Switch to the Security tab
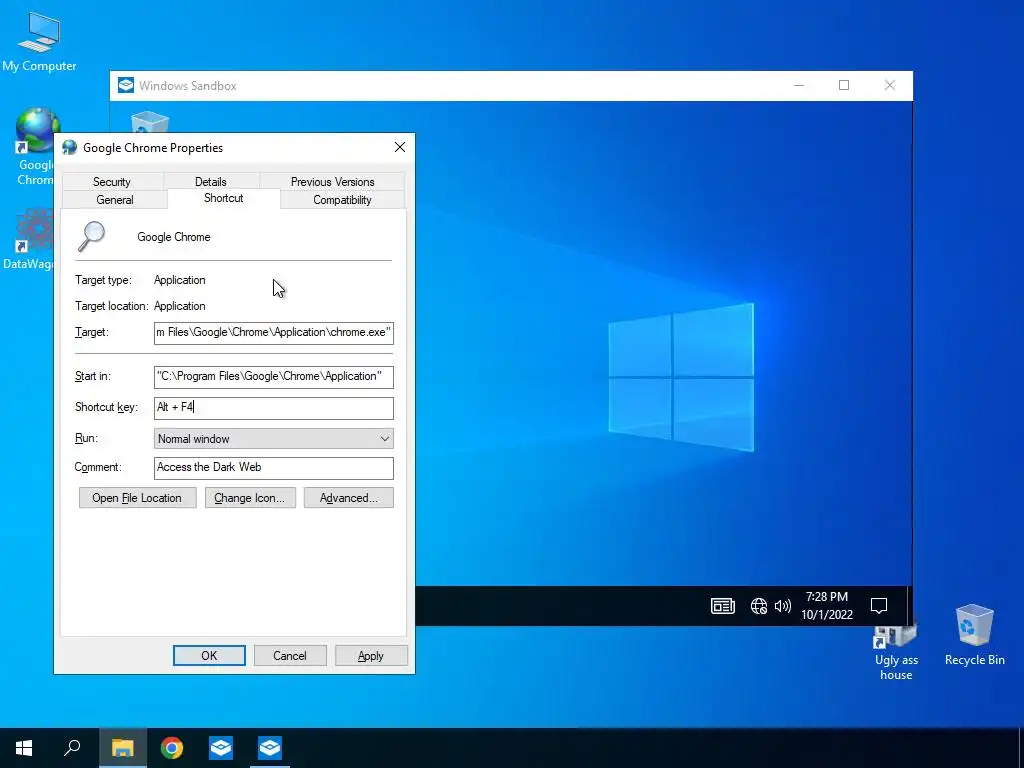The image size is (1024, 768). [x=112, y=182]
